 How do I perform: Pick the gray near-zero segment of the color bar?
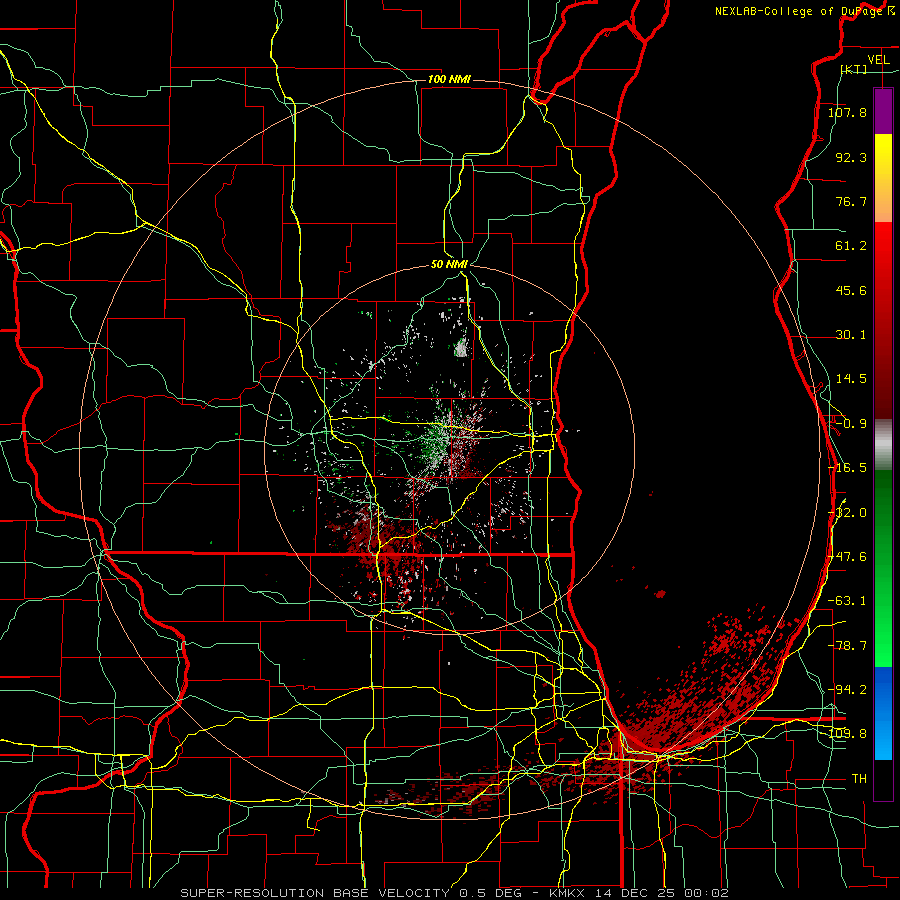883,444
